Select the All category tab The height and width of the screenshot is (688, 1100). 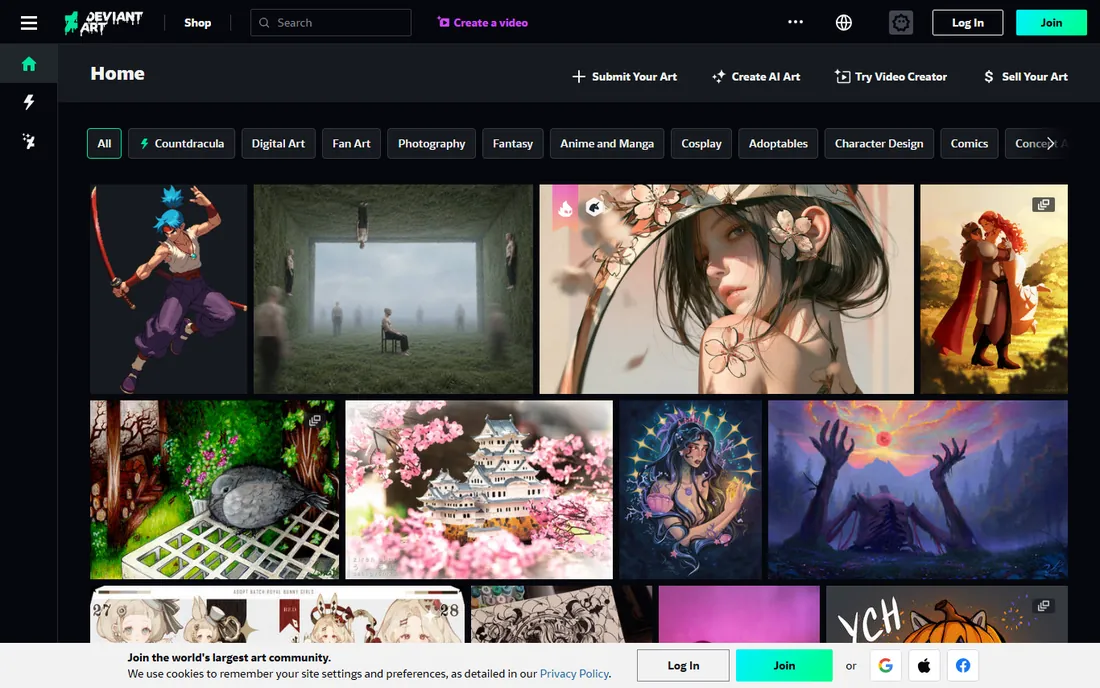click(105, 143)
